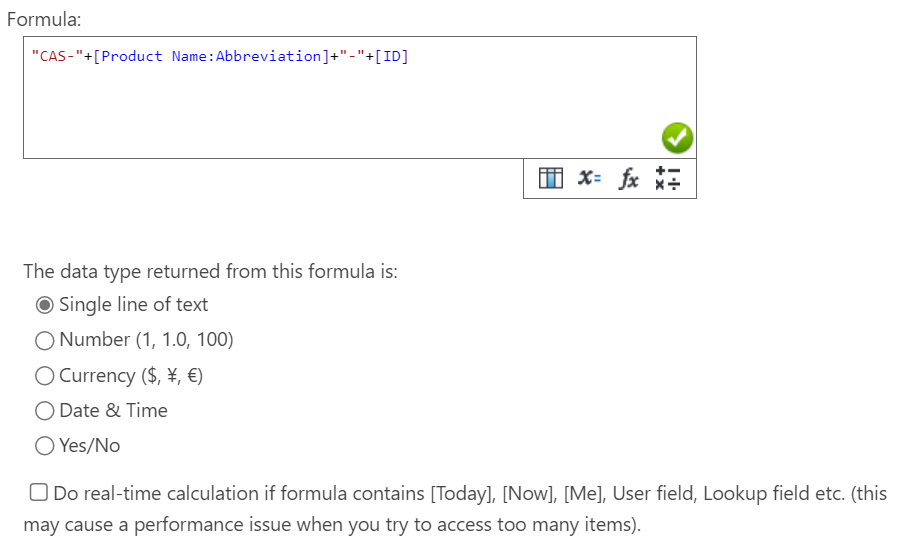Image resolution: width=897 pixels, height=546 pixels.
Task: Click the [ID] reference in the formula
Action: click(x=392, y=56)
